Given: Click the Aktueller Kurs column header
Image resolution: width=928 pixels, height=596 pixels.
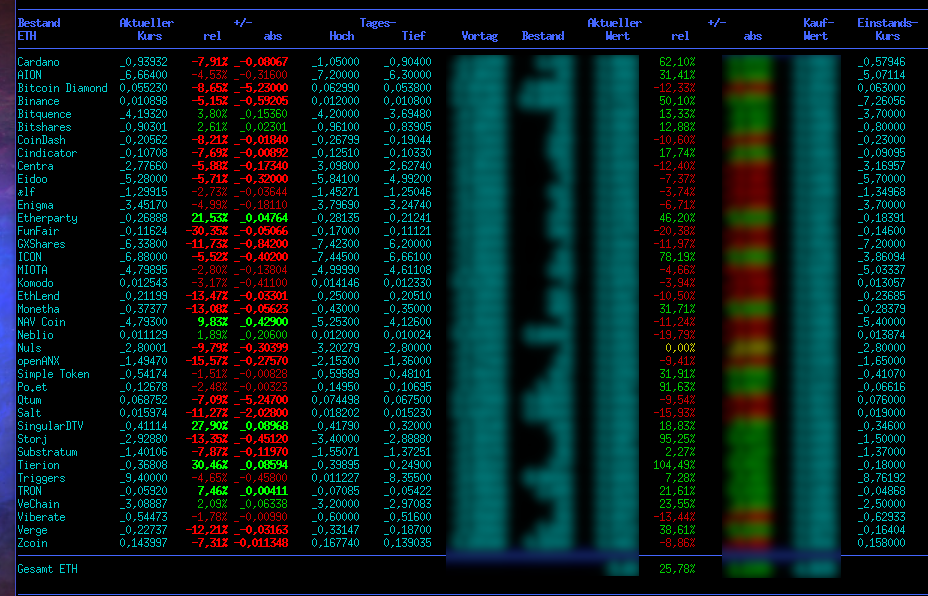Looking at the screenshot, I should 147,30.
